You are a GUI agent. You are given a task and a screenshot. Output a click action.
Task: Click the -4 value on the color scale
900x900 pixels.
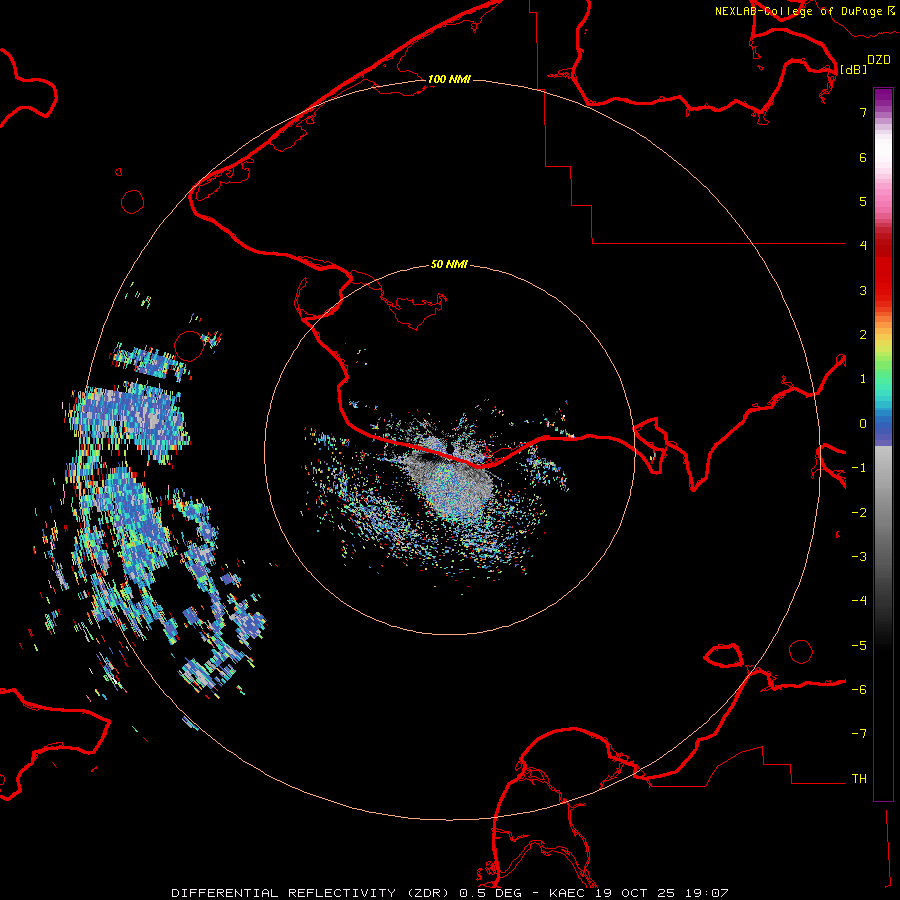coord(859,601)
